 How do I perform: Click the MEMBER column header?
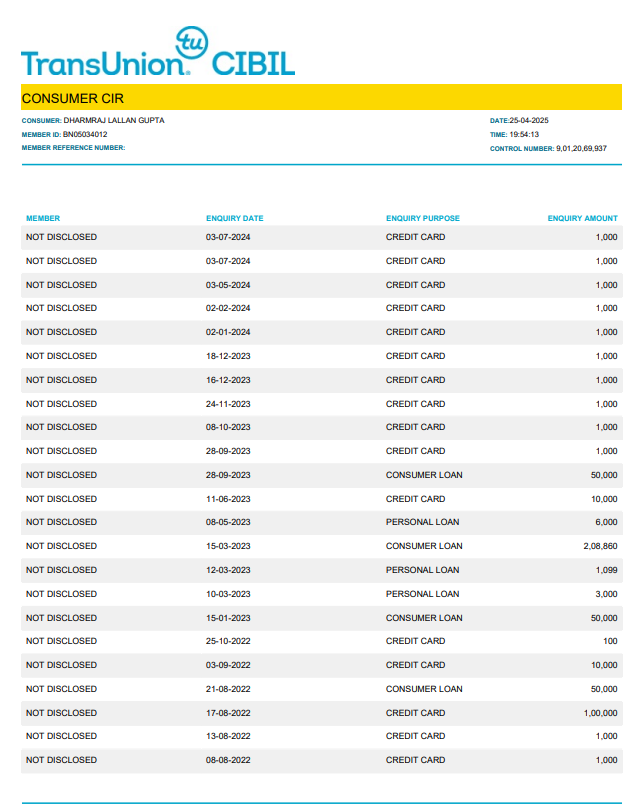(43, 218)
